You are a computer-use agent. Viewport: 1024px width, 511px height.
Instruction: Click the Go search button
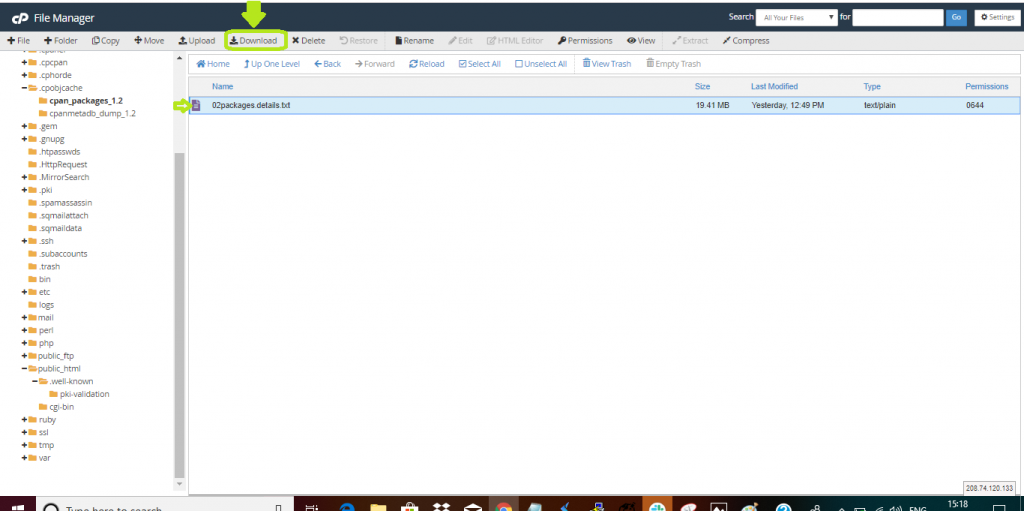[956, 18]
